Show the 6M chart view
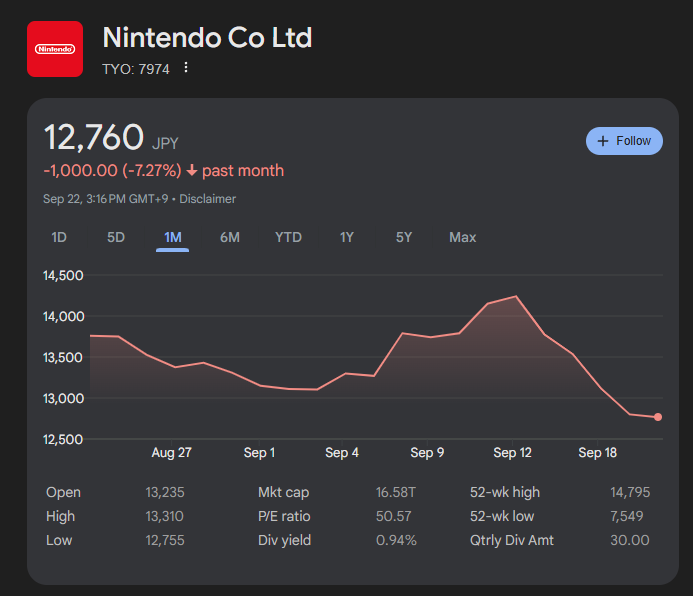693x596 pixels. click(230, 237)
